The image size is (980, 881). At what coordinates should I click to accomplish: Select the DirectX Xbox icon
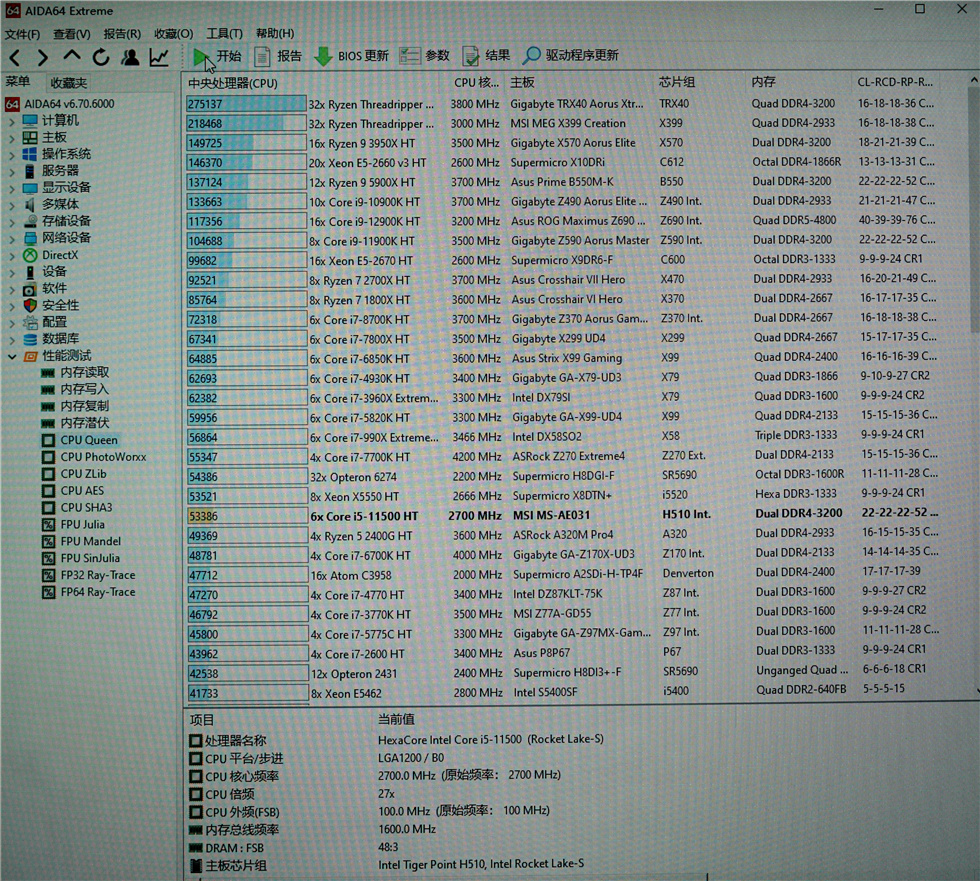pyautogui.click(x=30, y=255)
